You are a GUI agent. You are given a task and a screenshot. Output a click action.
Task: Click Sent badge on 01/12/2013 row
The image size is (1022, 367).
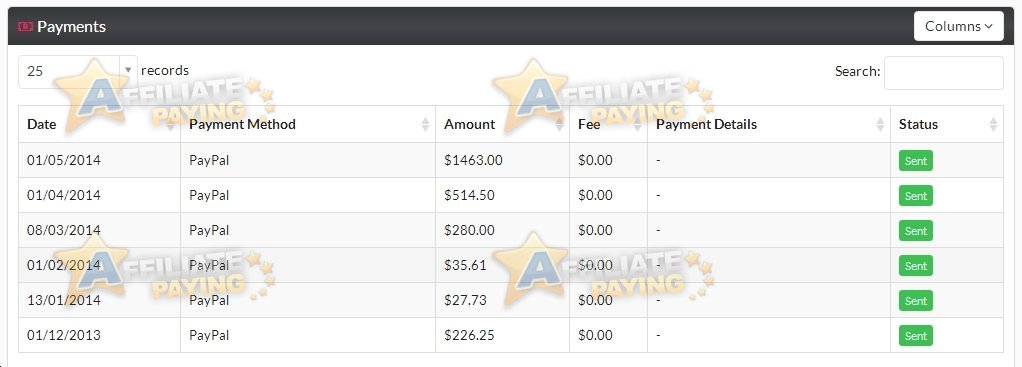click(916, 336)
